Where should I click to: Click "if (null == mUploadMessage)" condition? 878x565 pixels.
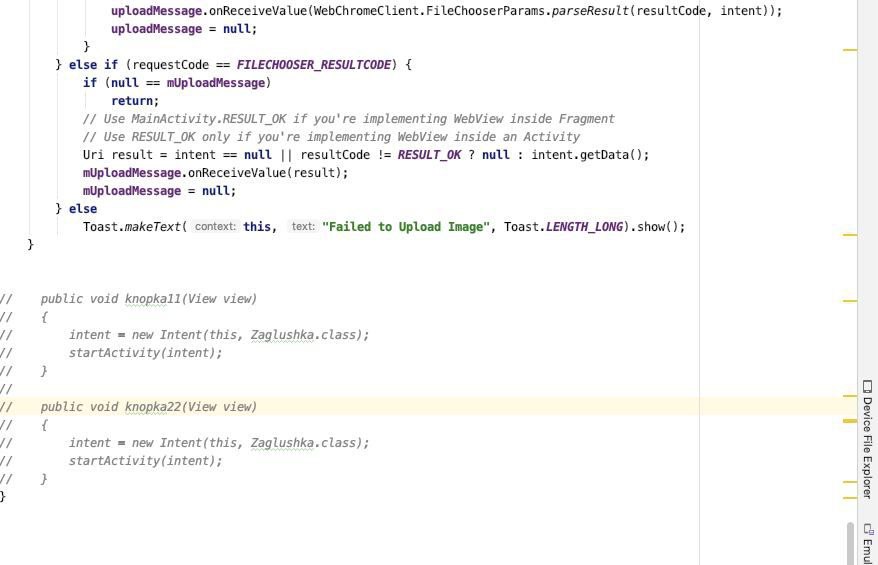coord(177,83)
